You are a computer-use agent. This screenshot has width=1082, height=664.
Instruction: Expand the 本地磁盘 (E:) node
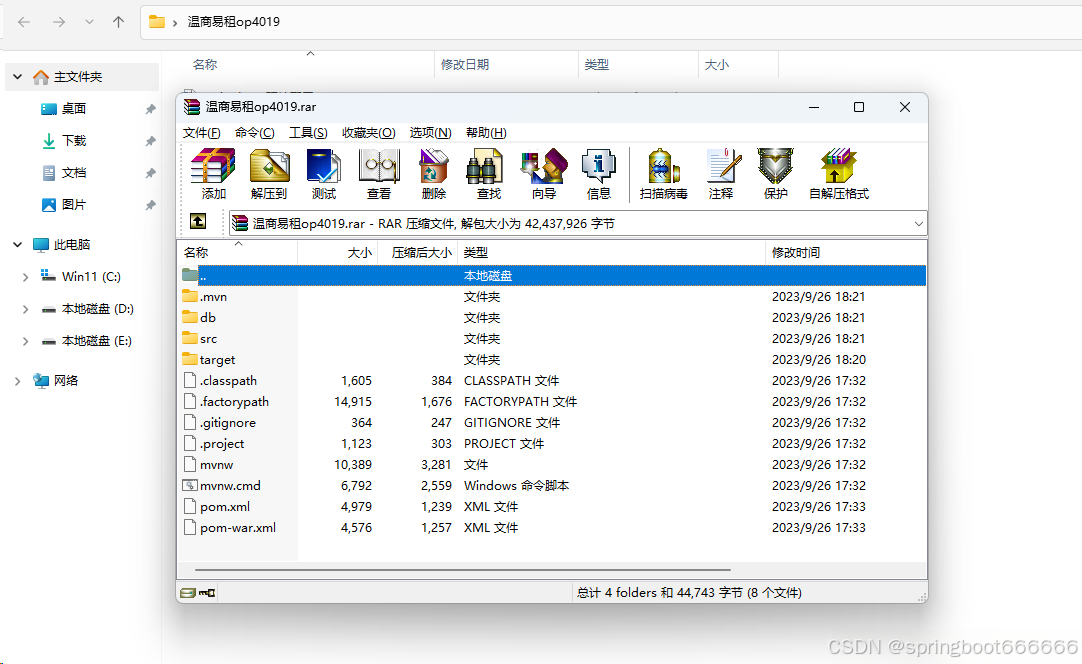(26, 341)
